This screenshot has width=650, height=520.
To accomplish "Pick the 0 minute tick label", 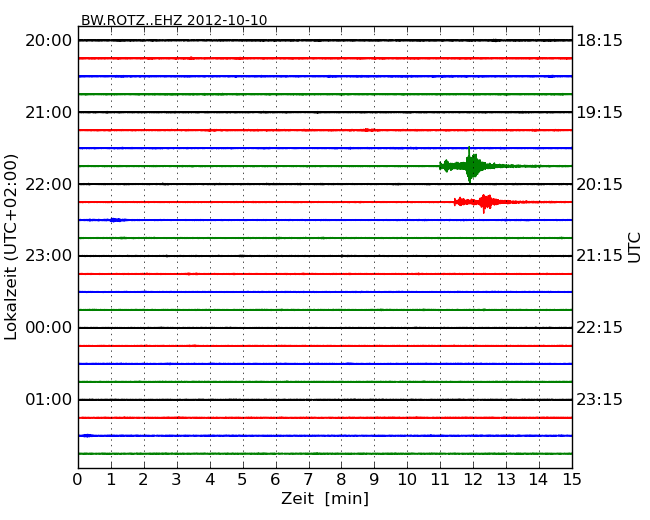I will click(x=78, y=480).
